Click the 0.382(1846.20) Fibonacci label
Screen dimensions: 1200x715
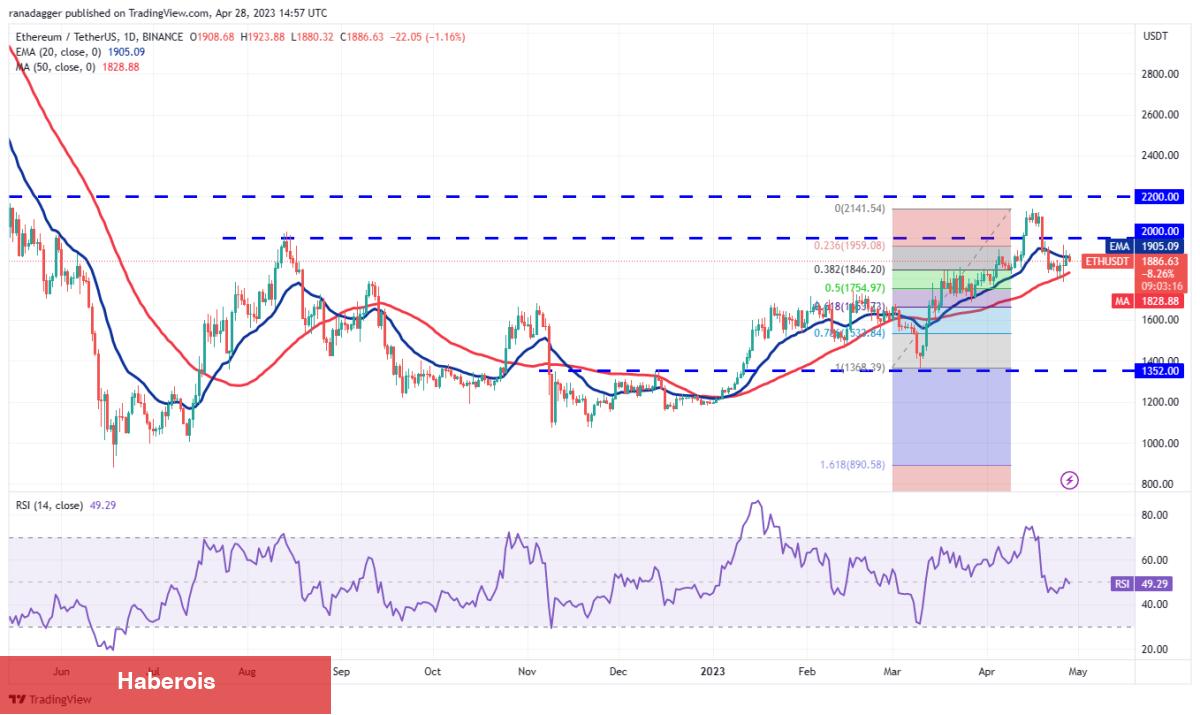coord(851,269)
